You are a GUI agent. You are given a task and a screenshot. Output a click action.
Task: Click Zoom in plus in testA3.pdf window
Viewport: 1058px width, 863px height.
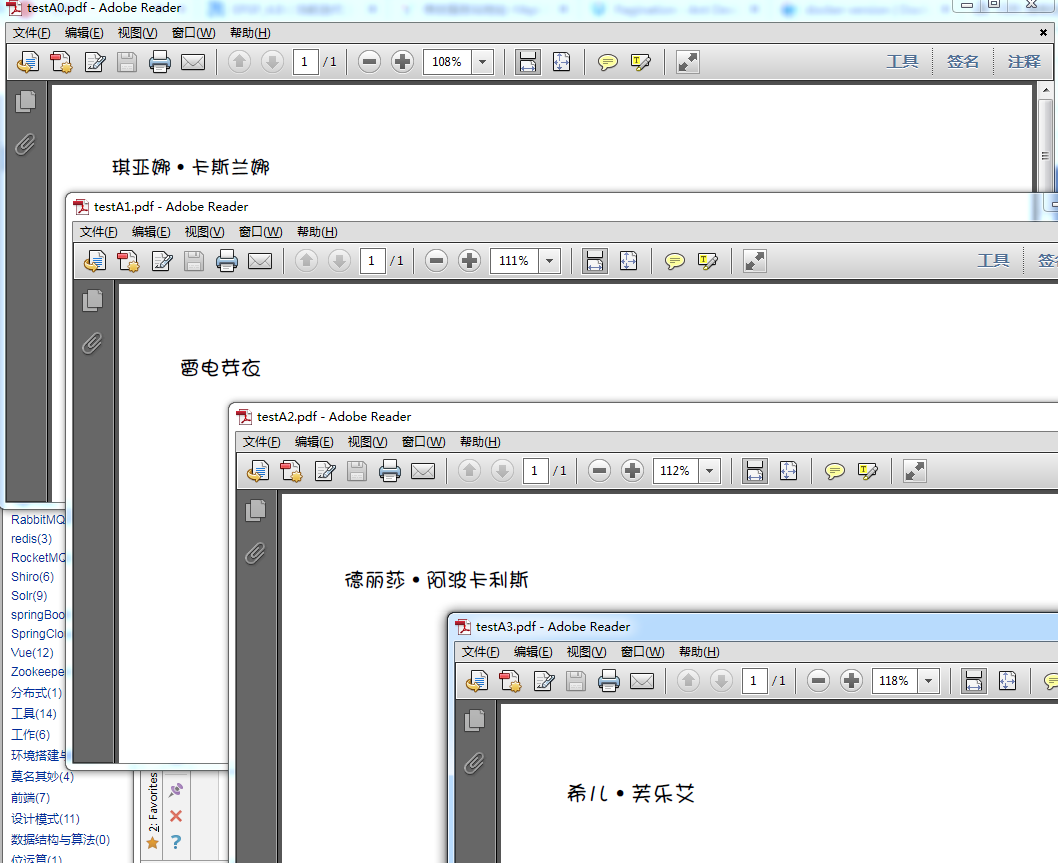point(851,681)
